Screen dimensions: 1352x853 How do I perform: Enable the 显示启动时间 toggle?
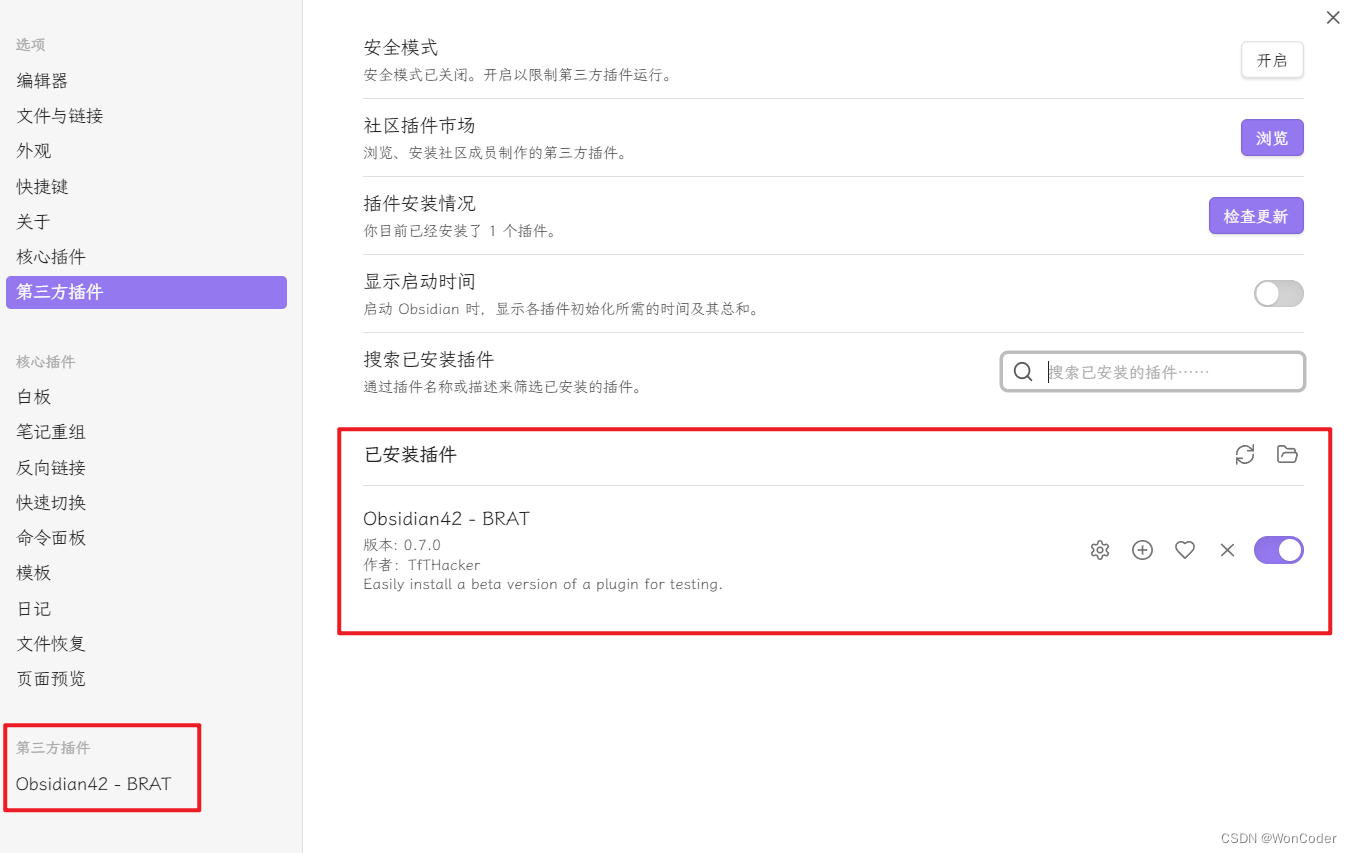point(1279,293)
